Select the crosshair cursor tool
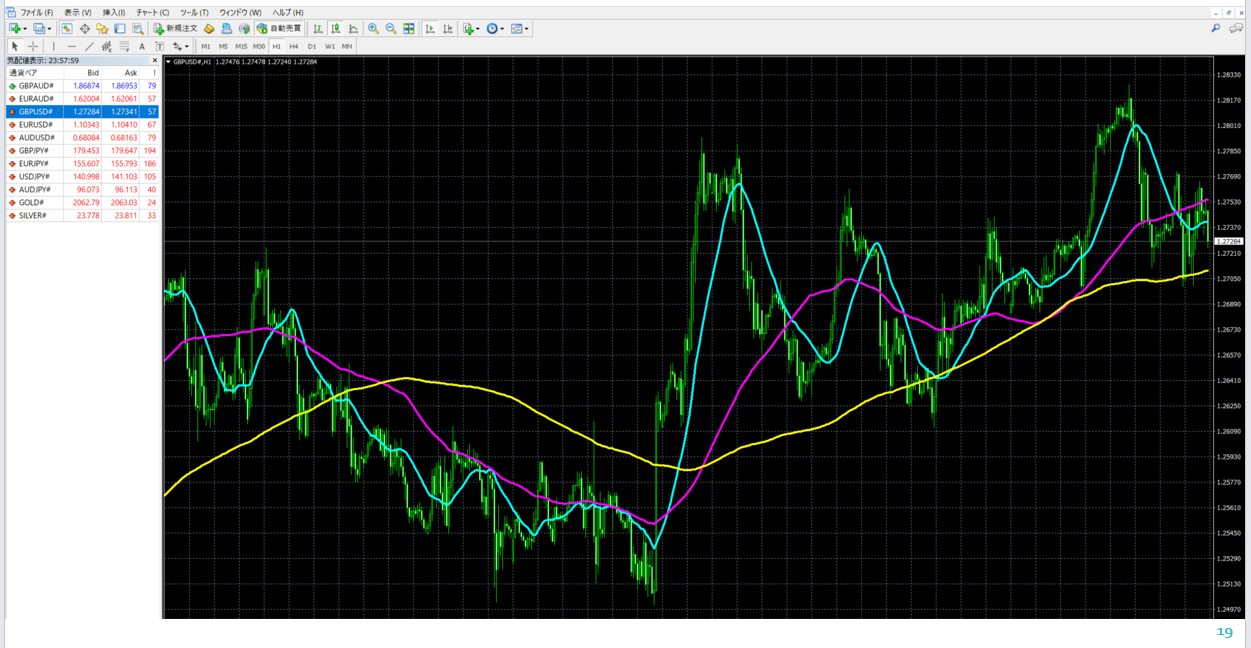The height and width of the screenshot is (648, 1251). tap(33, 46)
